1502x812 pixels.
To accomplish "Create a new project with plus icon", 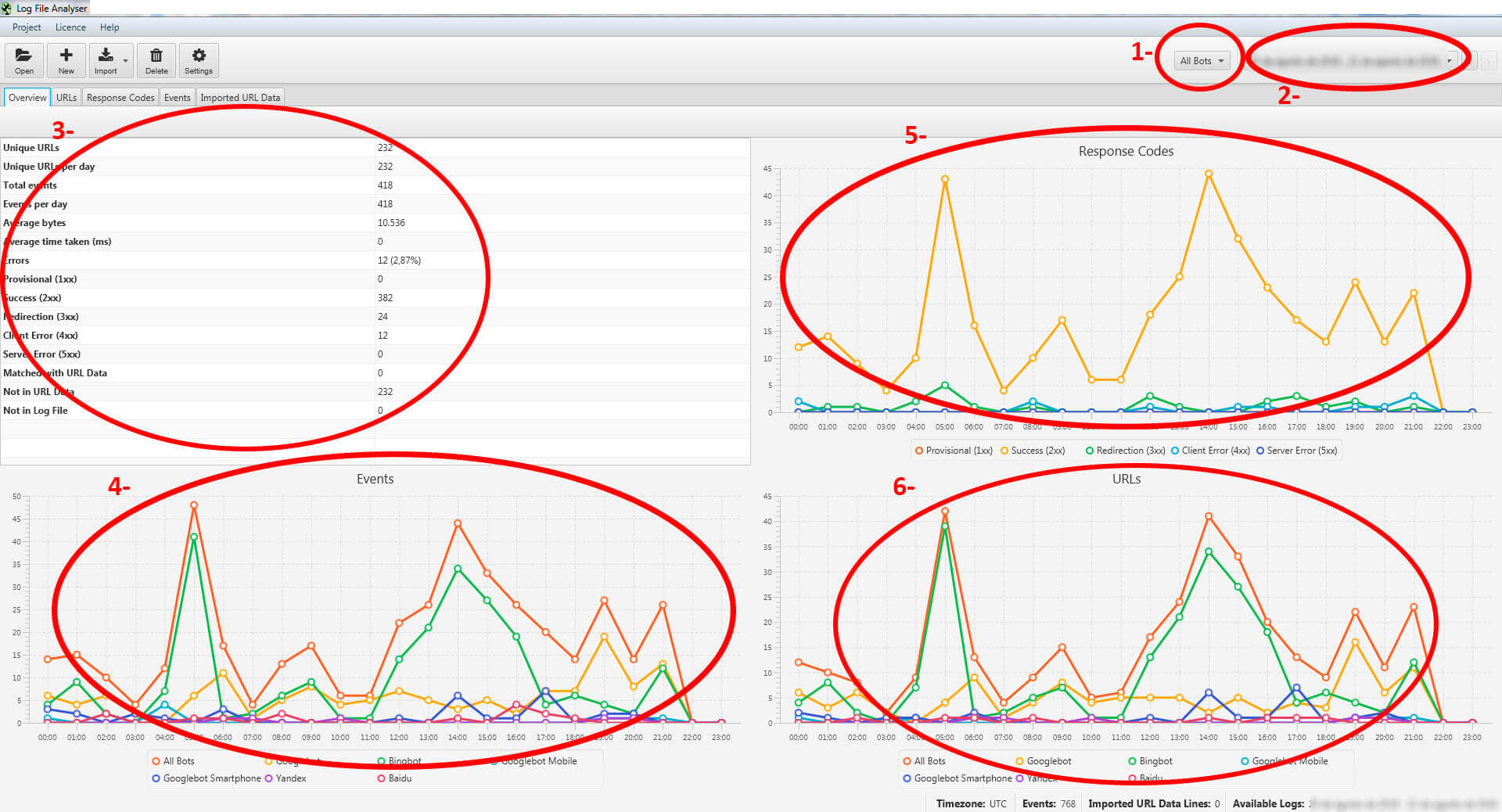I will click(x=66, y=60).
